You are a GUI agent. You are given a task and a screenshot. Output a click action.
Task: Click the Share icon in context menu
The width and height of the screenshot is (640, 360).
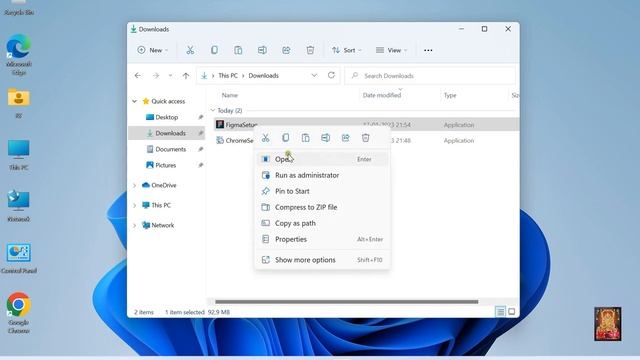pos(346,138)
